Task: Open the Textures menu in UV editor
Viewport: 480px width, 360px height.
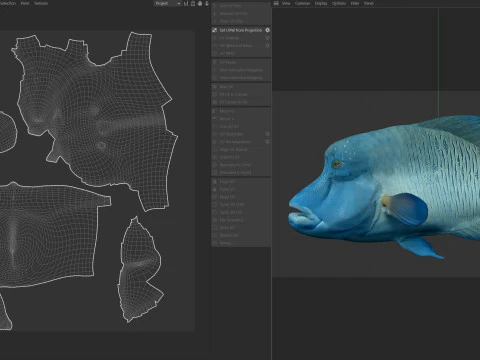Action: click(41, 3)
